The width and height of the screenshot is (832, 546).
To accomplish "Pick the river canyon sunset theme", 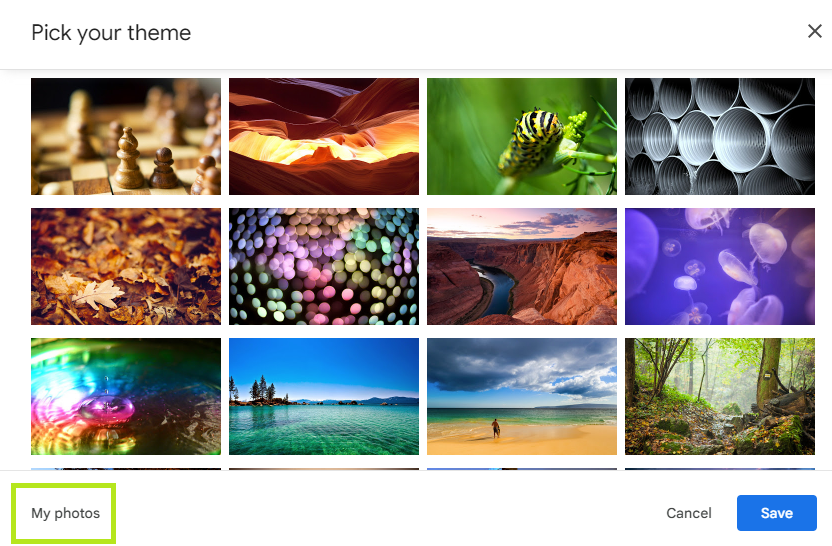I will coord(522,266).
